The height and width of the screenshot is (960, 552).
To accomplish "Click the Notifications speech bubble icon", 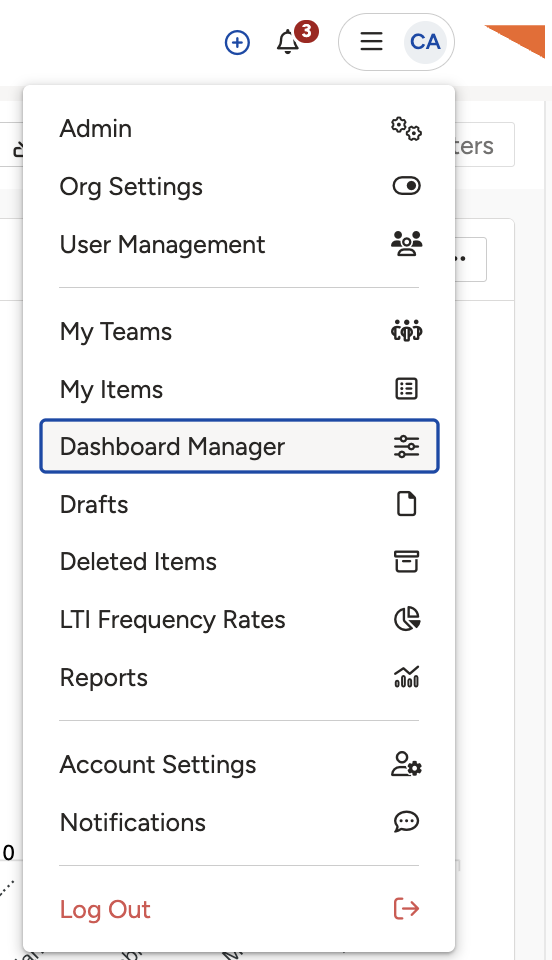I will coord(406,822).
